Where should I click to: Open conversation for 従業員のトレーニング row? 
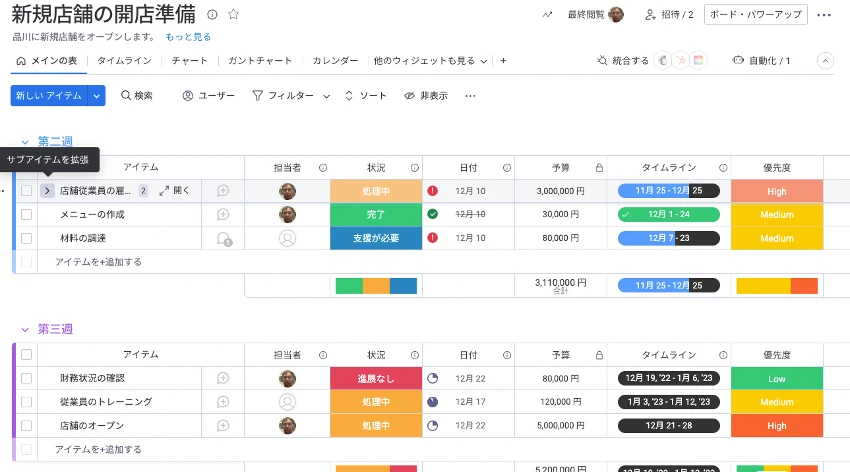click(223, 402)
